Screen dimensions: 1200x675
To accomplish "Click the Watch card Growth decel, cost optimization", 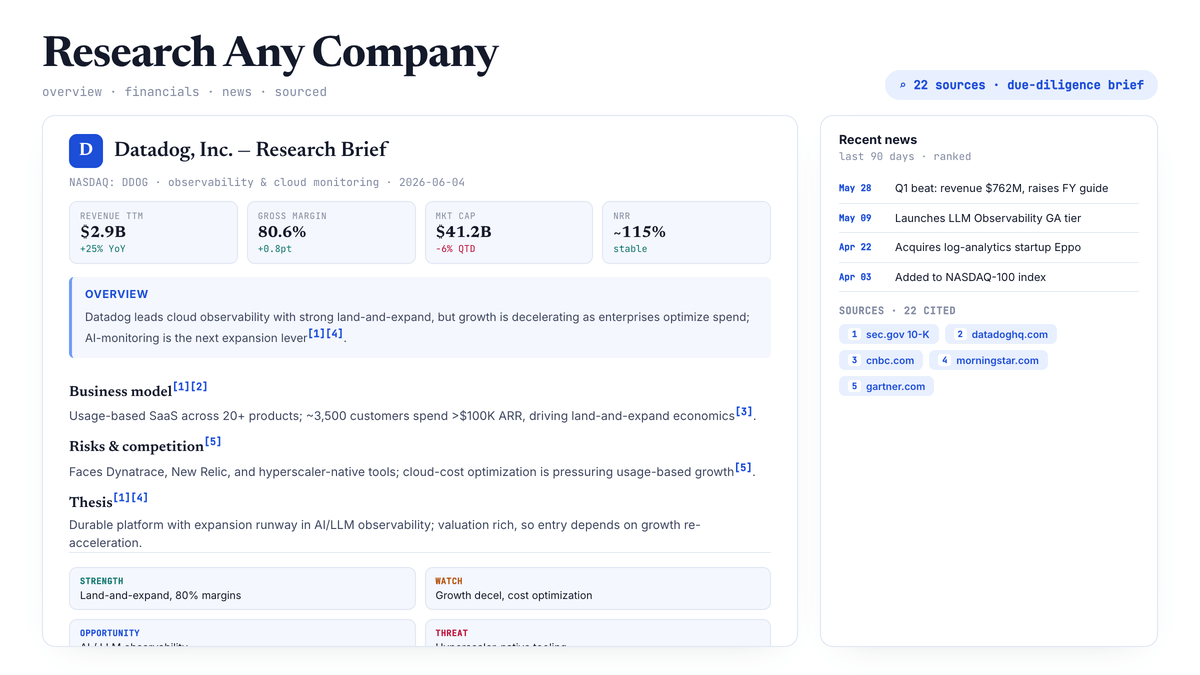I will (598, 588).
